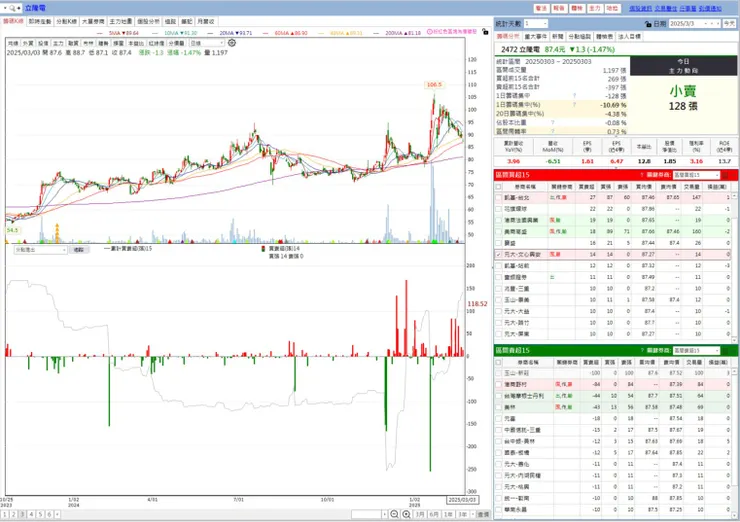
Task: Select page 1 of the chart layouts
Action: pos(5,514)
